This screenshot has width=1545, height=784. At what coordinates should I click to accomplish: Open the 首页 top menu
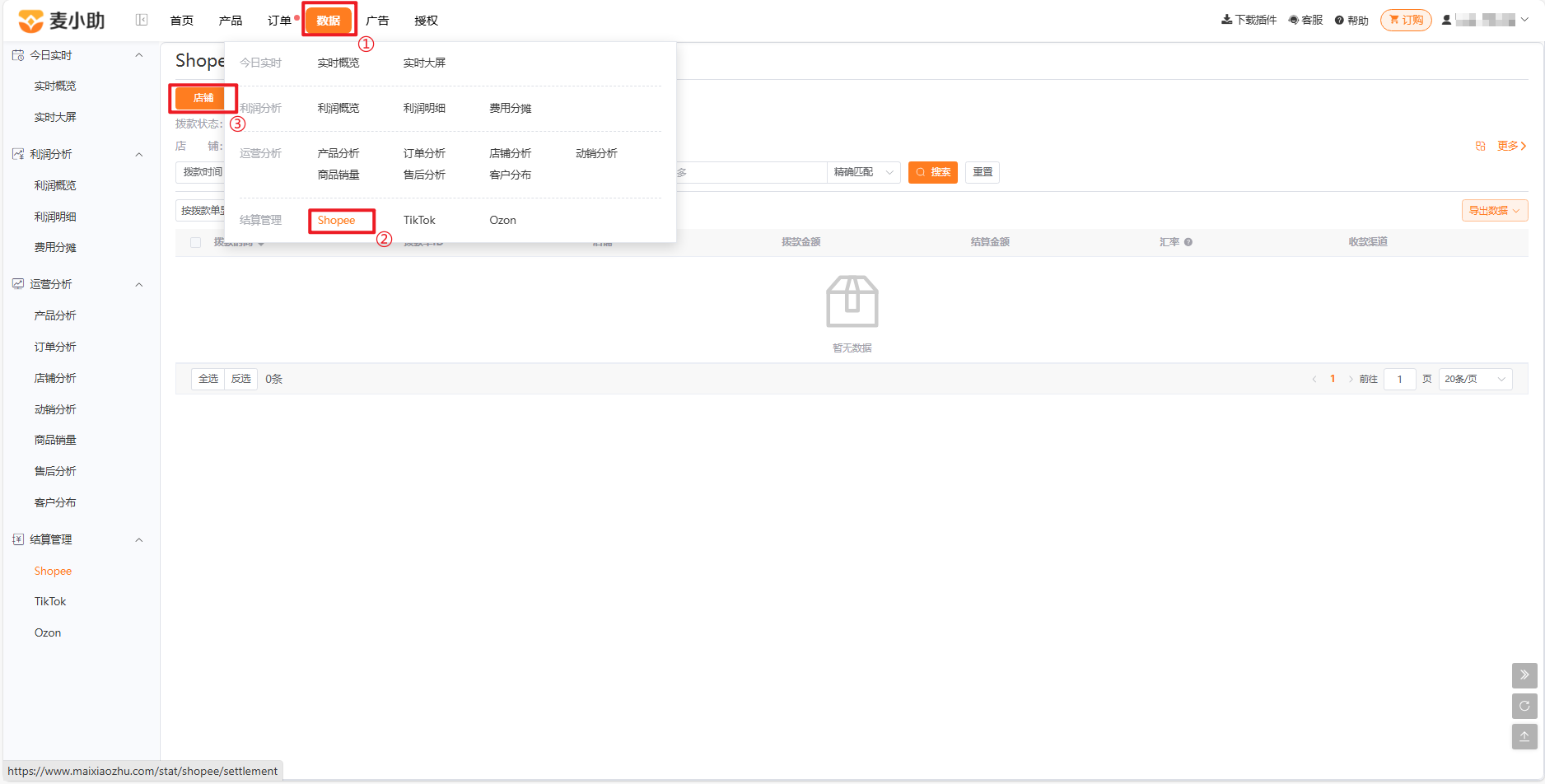click(x=182, y=21)
